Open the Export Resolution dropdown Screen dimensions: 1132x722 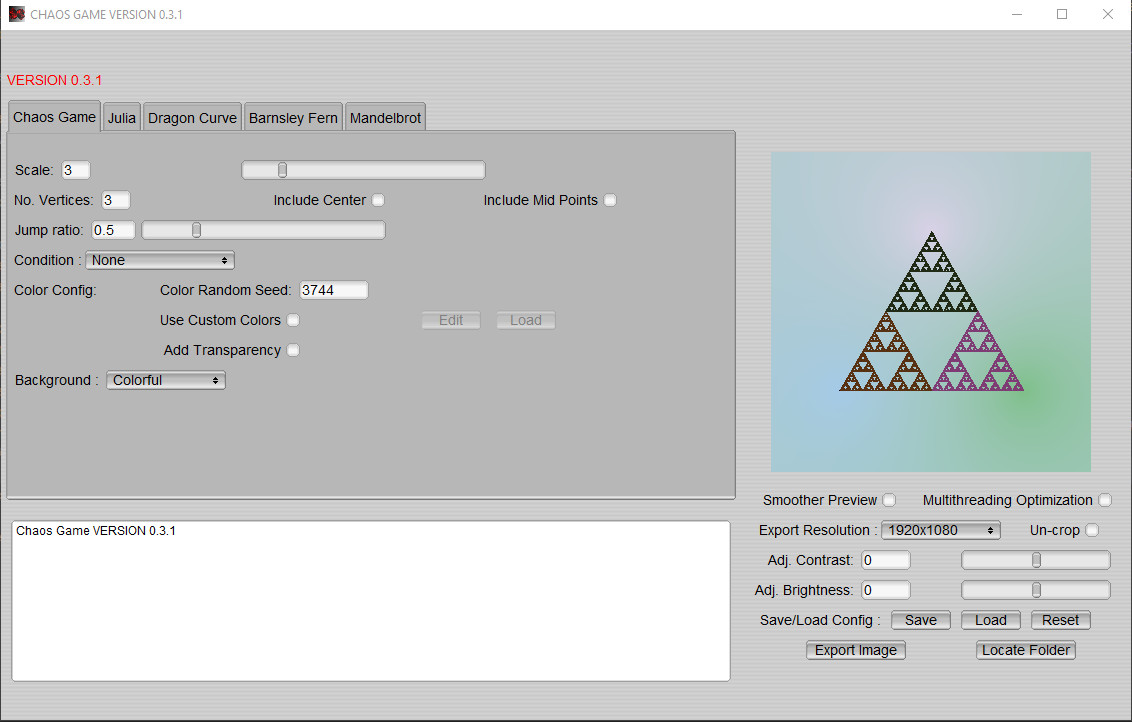940,530
